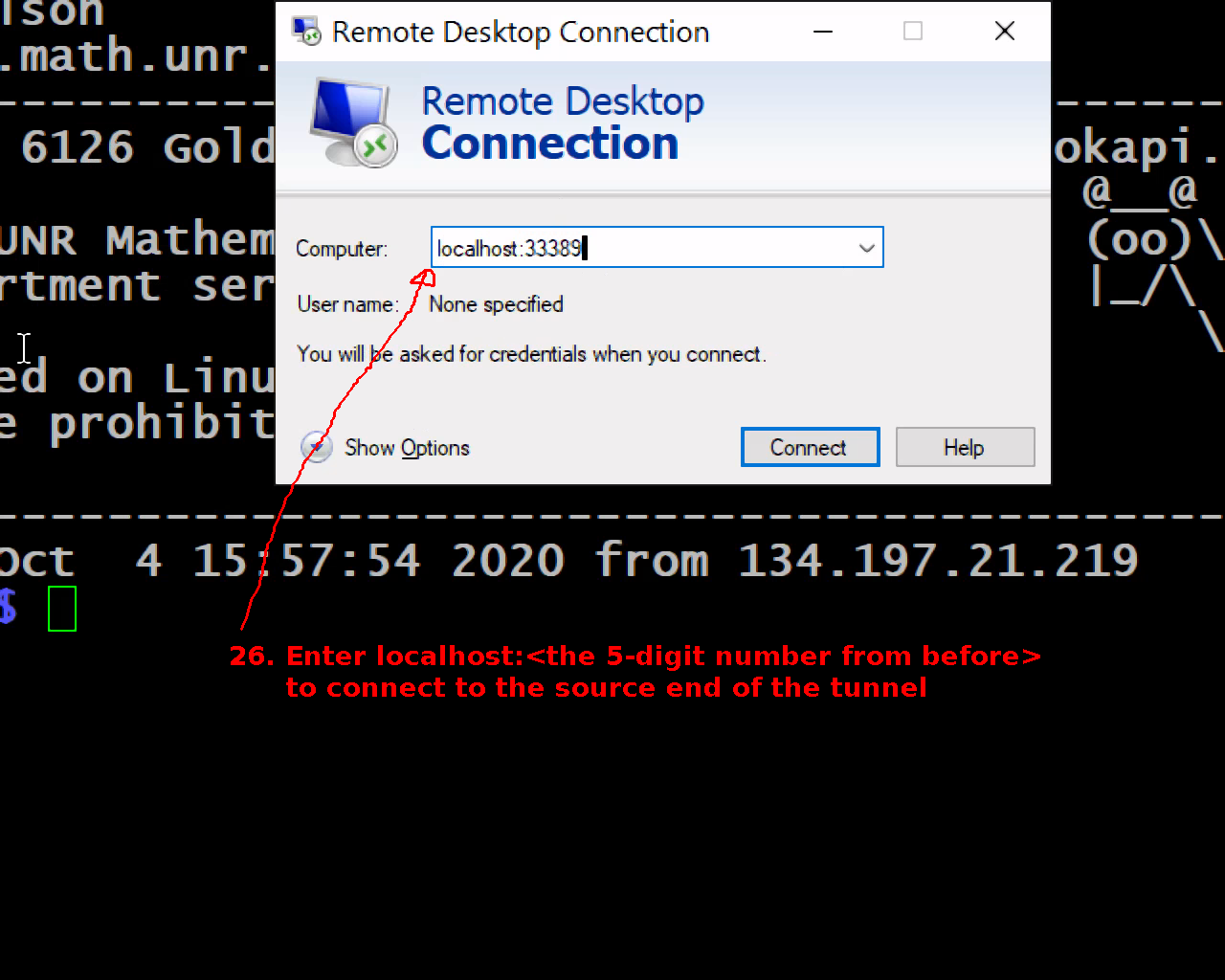1225x980 pixels.
Task: Click the Remote Desktop title bar icon
Action: tap(306, 32)
